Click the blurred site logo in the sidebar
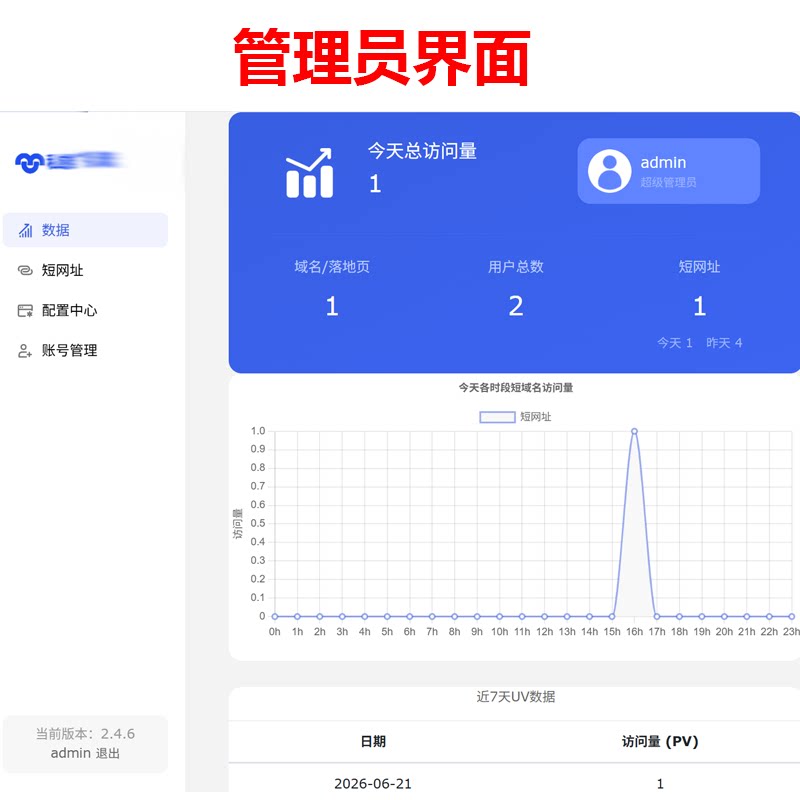The image size is (800, 800). [x=69, y=162]
